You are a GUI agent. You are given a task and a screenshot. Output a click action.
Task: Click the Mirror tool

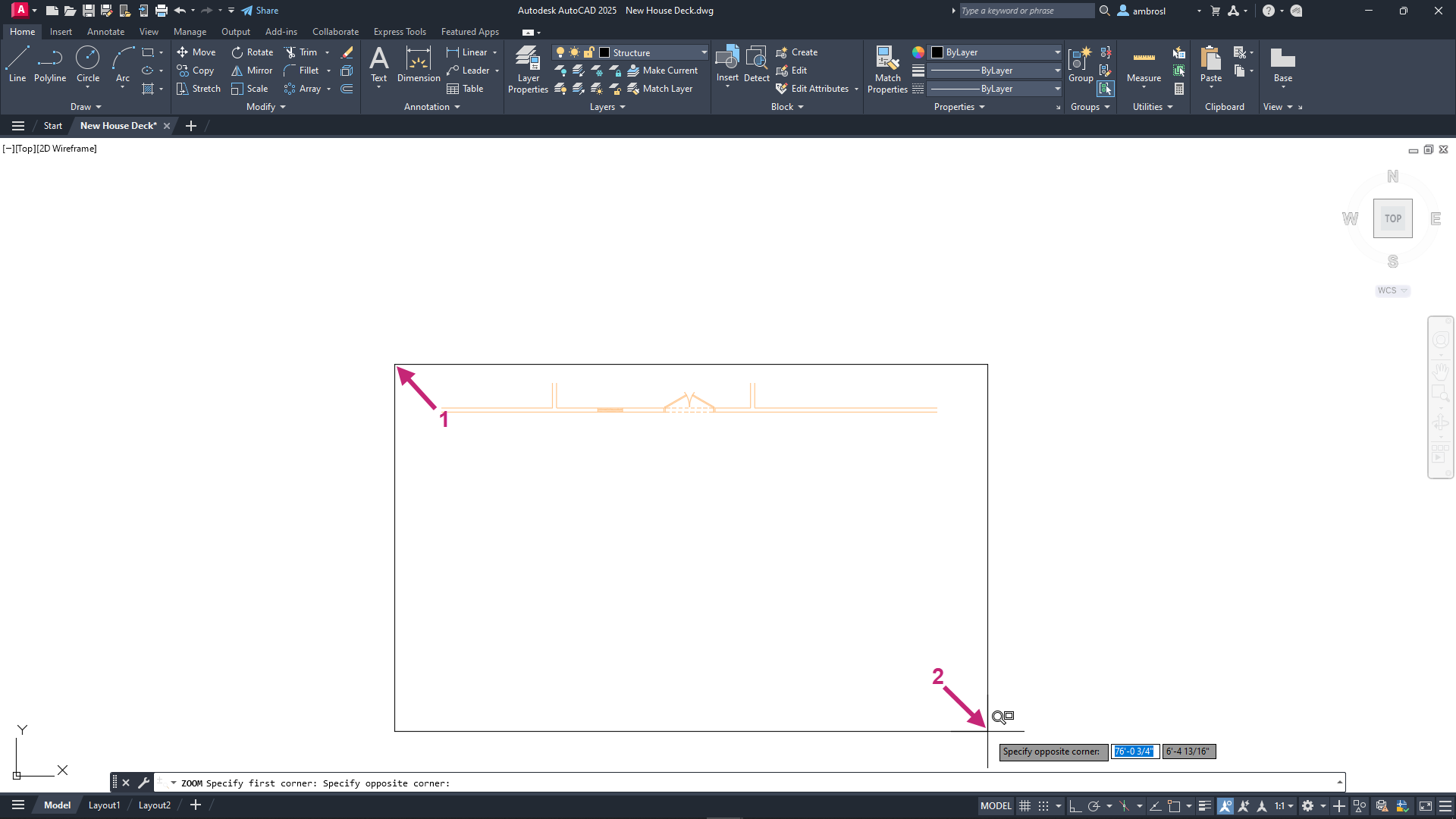252,71
